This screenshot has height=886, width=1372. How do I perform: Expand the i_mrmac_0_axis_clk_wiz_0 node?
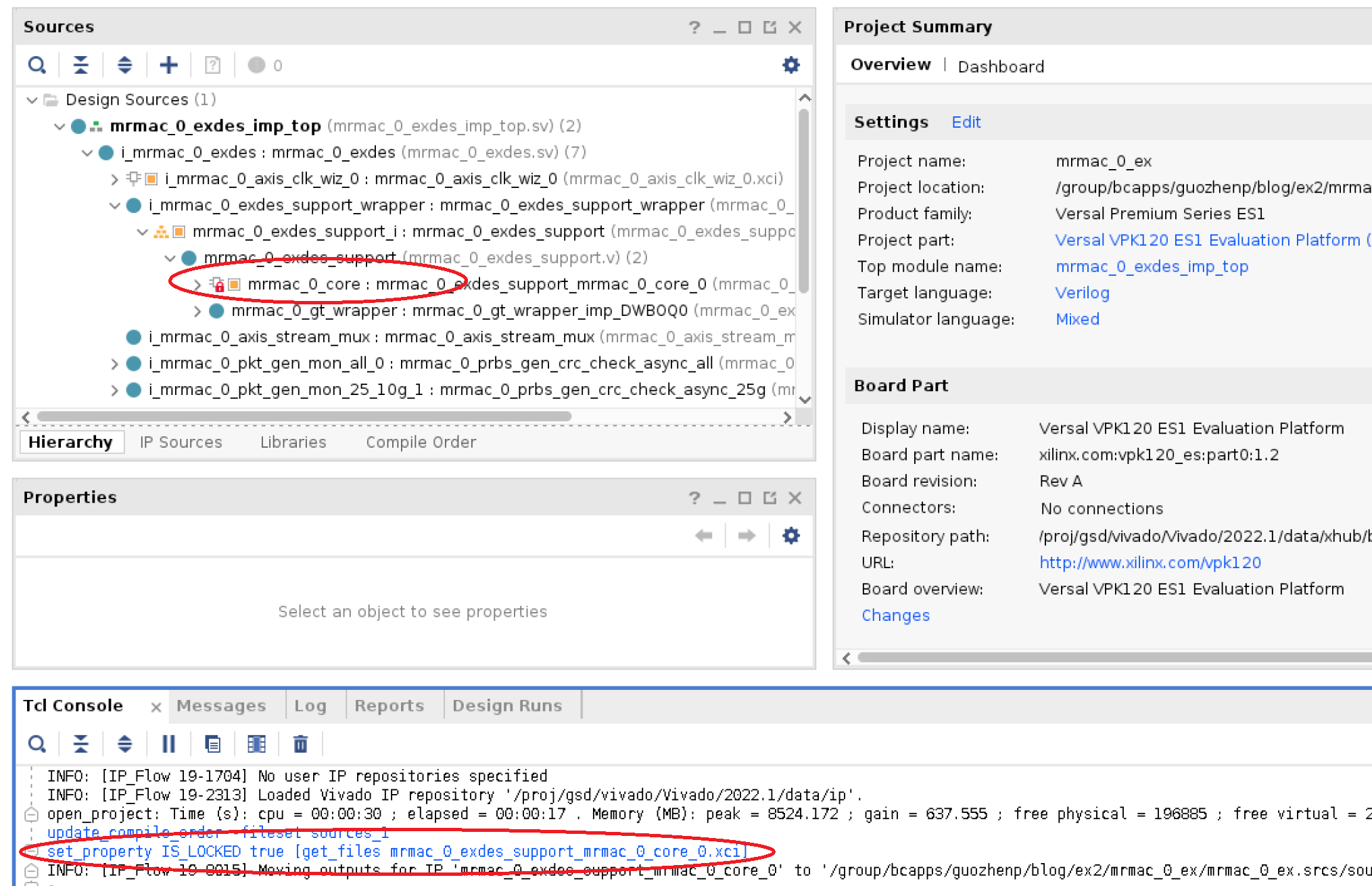(114, 179)
